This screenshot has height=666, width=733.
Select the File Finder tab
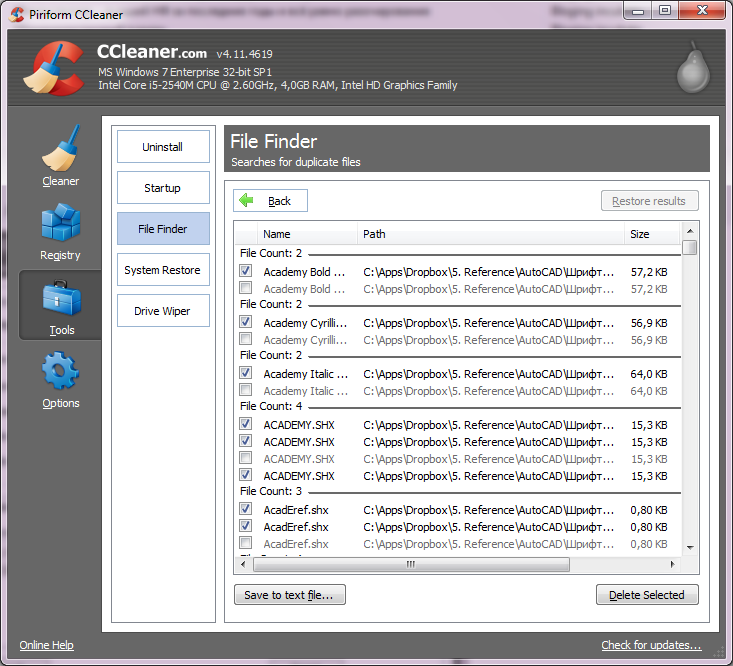(x=163, y=229)
